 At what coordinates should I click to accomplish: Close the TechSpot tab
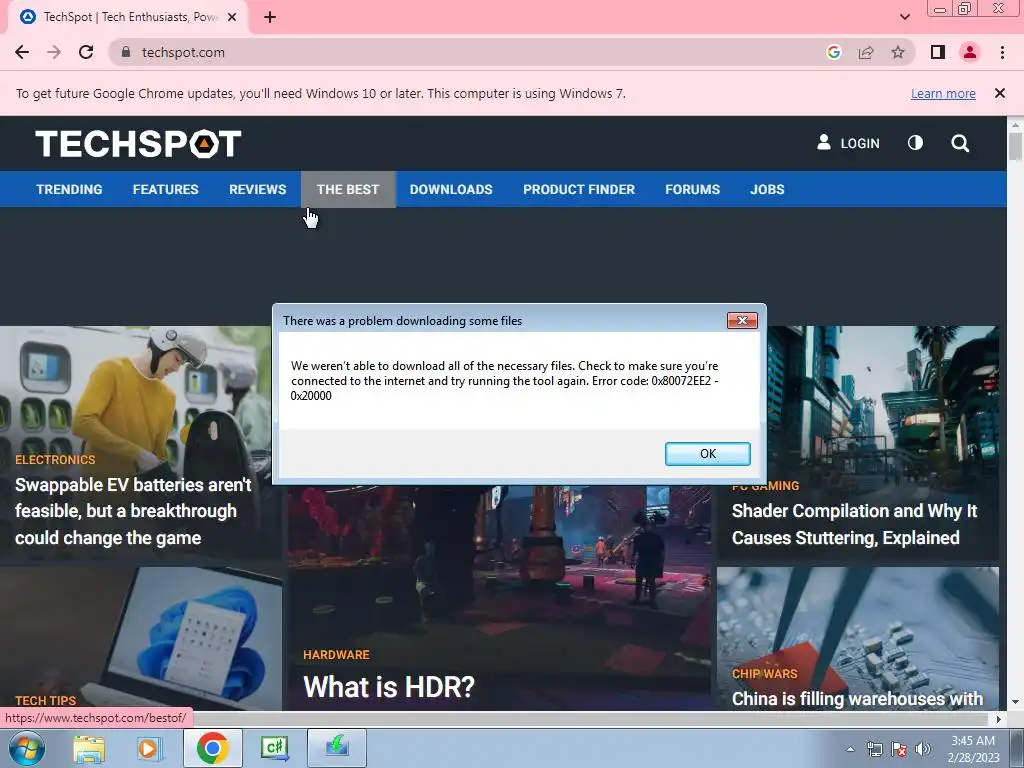(232, 17)
